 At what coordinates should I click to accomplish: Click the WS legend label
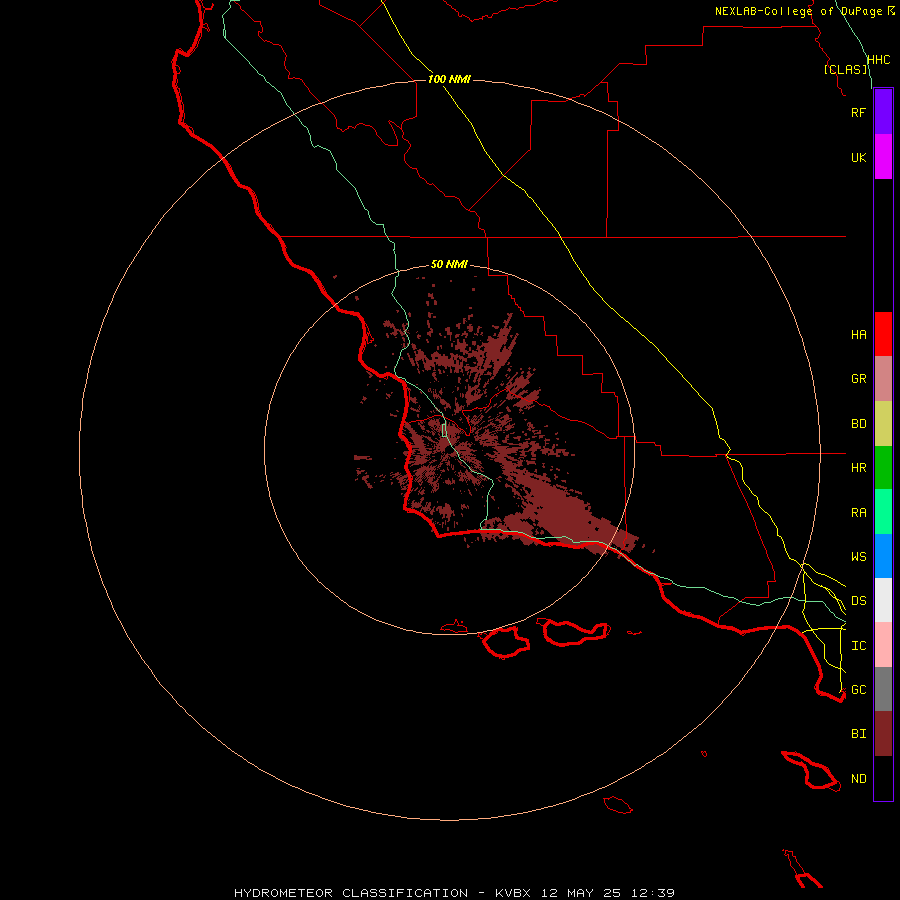[x=858, y=556]
